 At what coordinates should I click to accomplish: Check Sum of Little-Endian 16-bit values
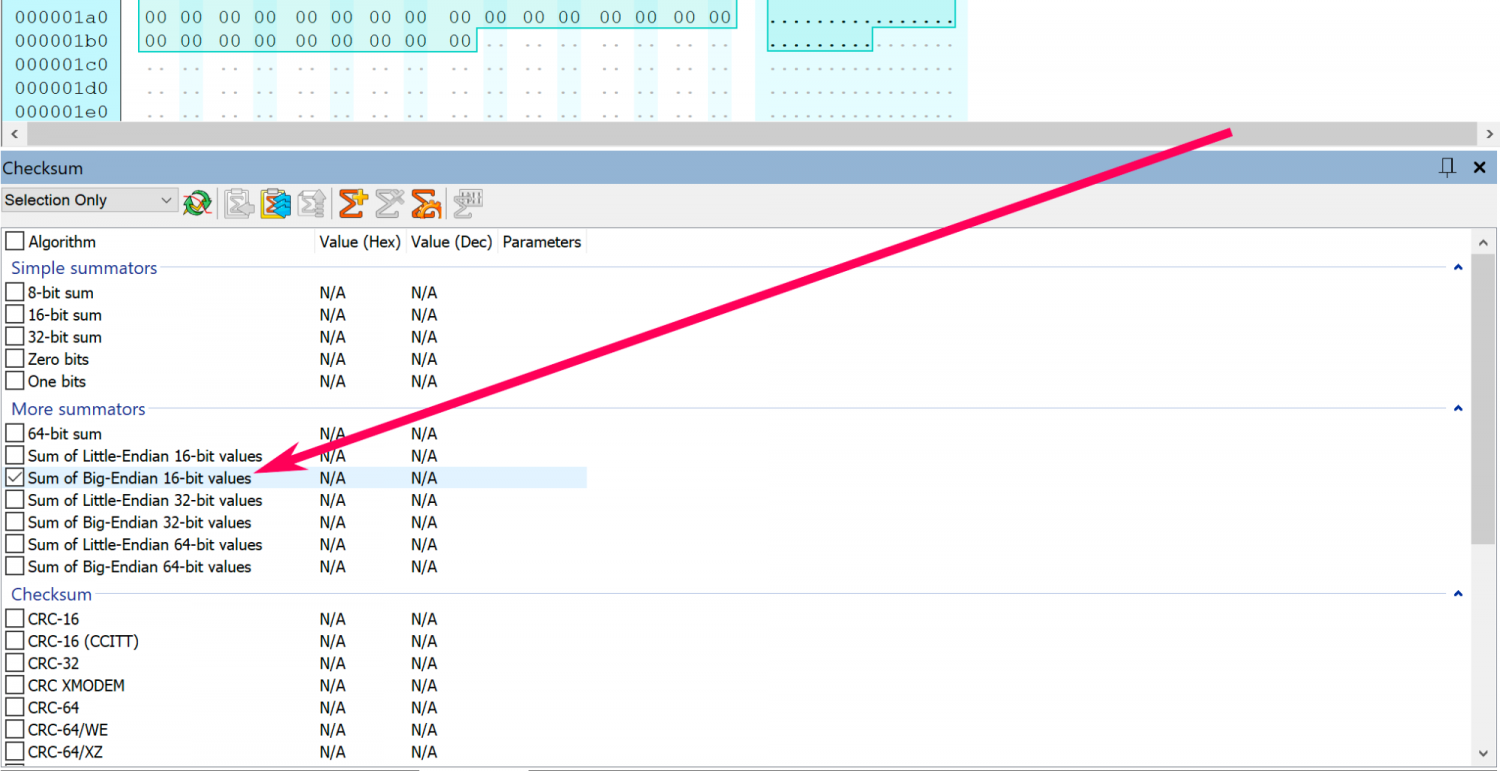pos(15,456)
